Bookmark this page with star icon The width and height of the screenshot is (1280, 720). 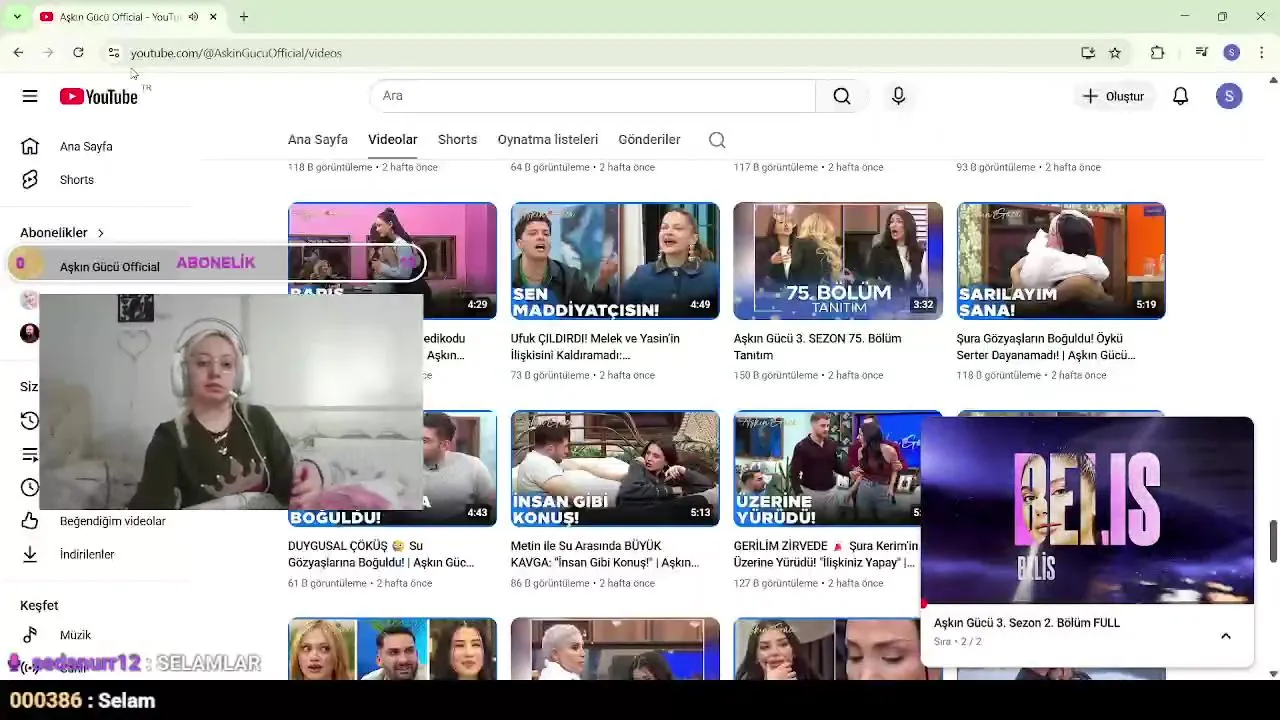click(x=1115, y=53)
